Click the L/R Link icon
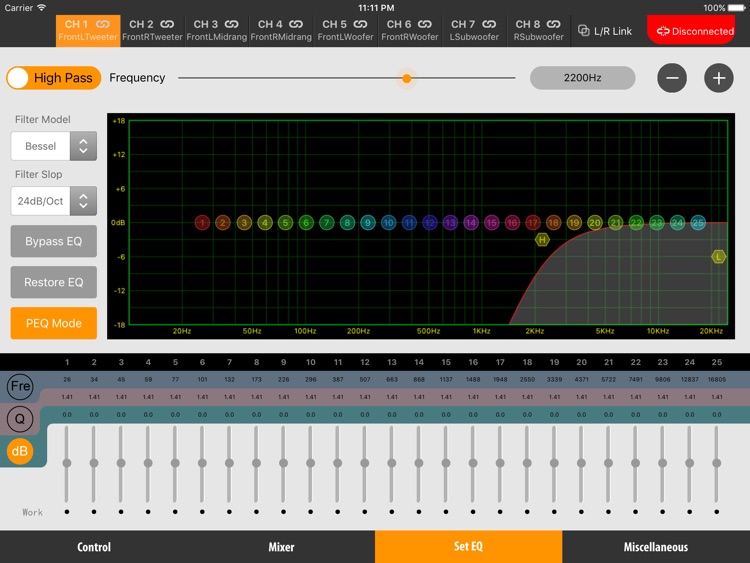Screen dimensions: 750x563 584,31
